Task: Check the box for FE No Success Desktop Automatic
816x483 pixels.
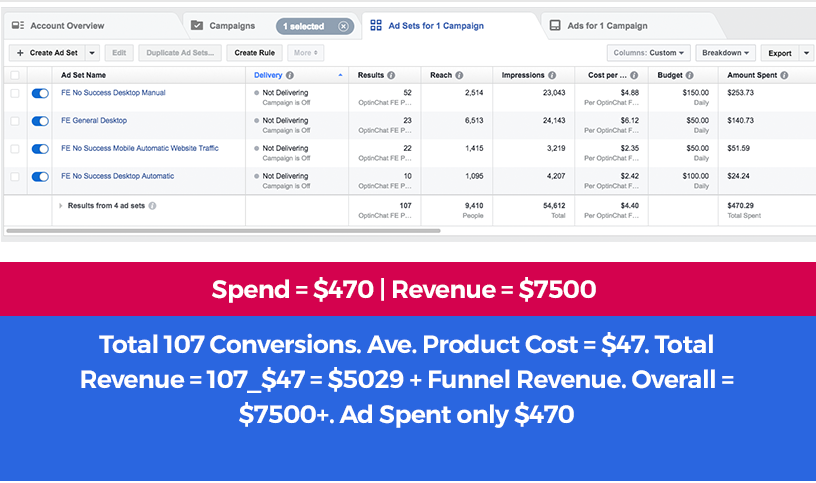Action: click(14, 177)
